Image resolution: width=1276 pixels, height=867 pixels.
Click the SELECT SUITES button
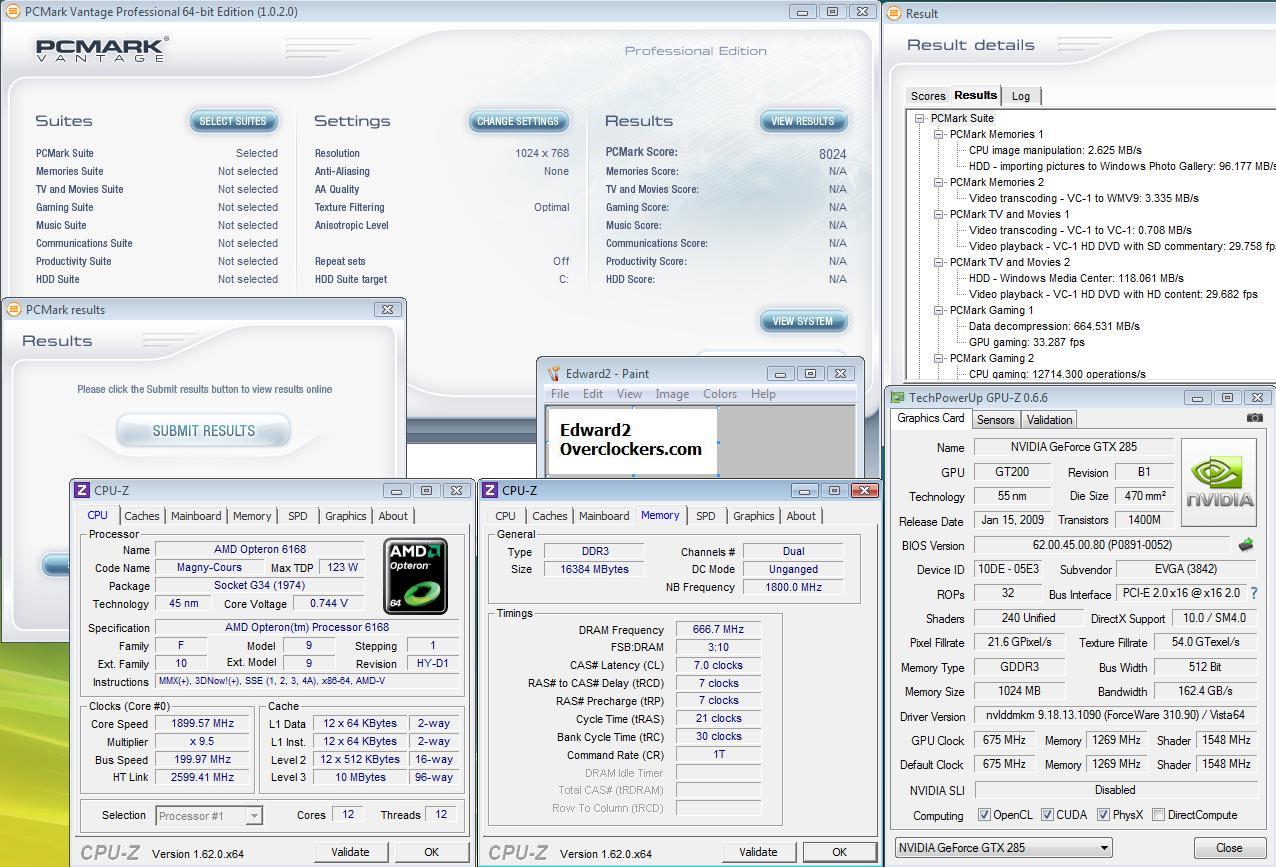click(233, 121)
